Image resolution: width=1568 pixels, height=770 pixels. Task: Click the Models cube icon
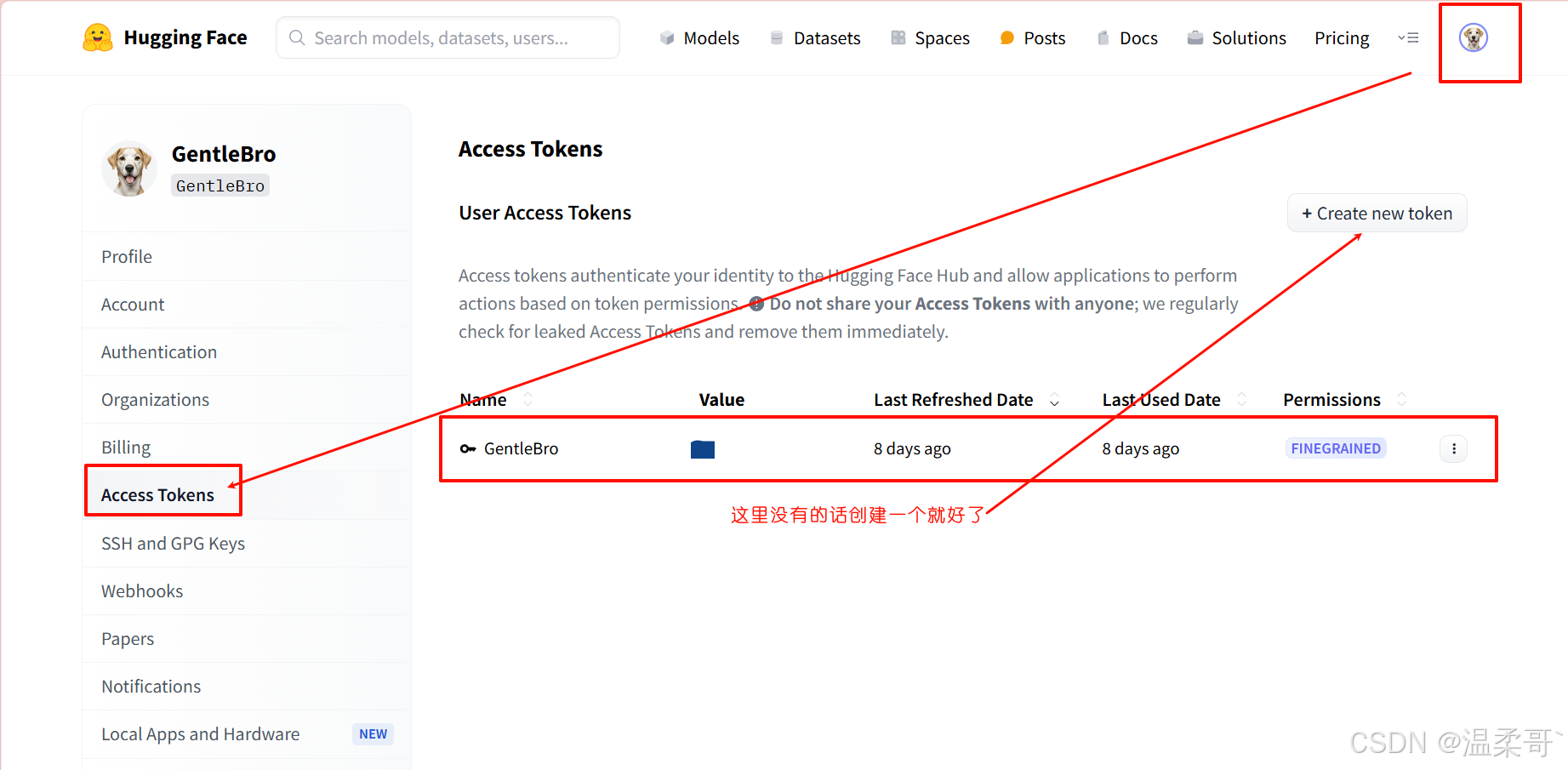667,37
